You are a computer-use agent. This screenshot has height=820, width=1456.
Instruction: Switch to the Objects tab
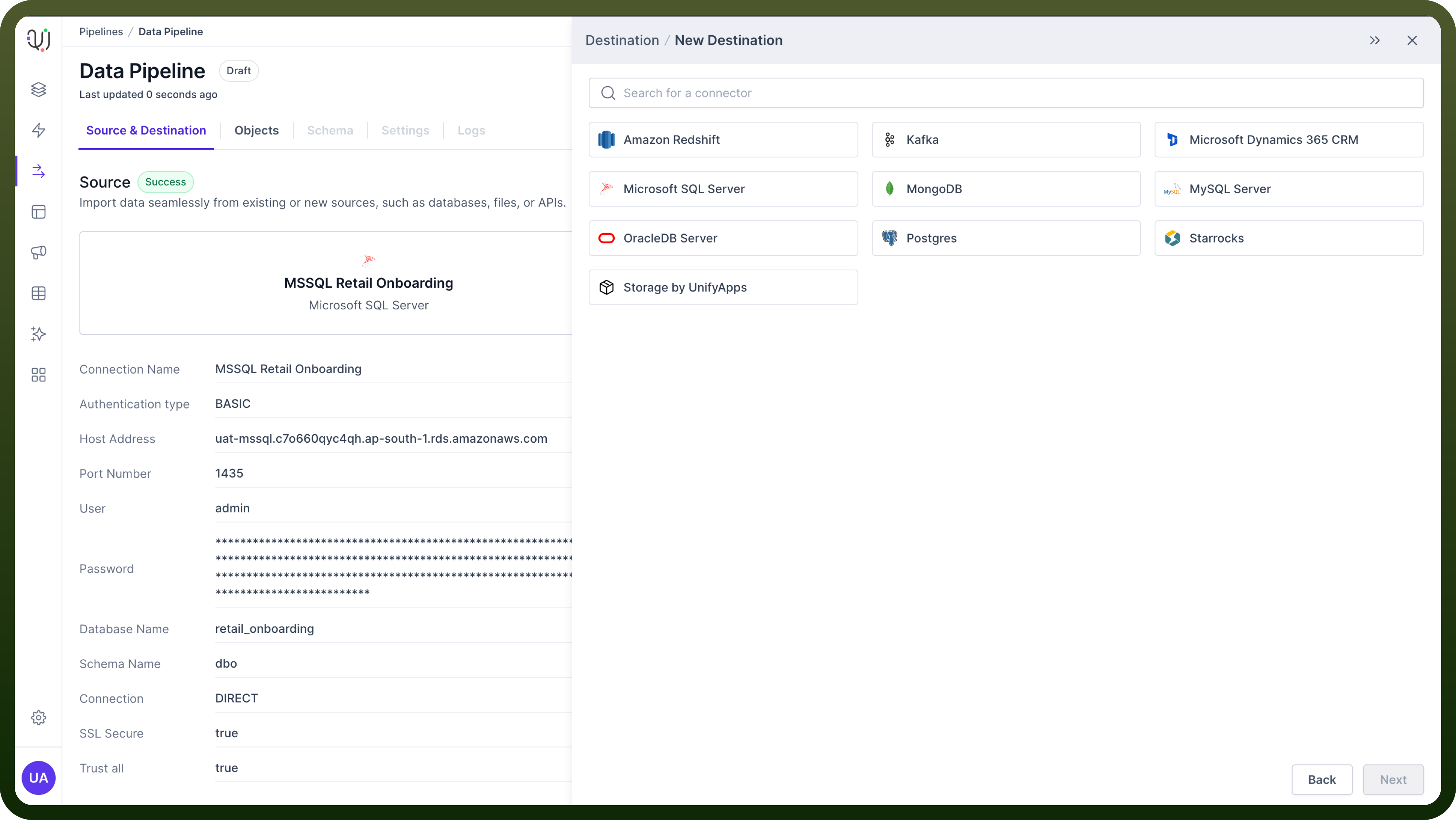[x=257, y=131]
